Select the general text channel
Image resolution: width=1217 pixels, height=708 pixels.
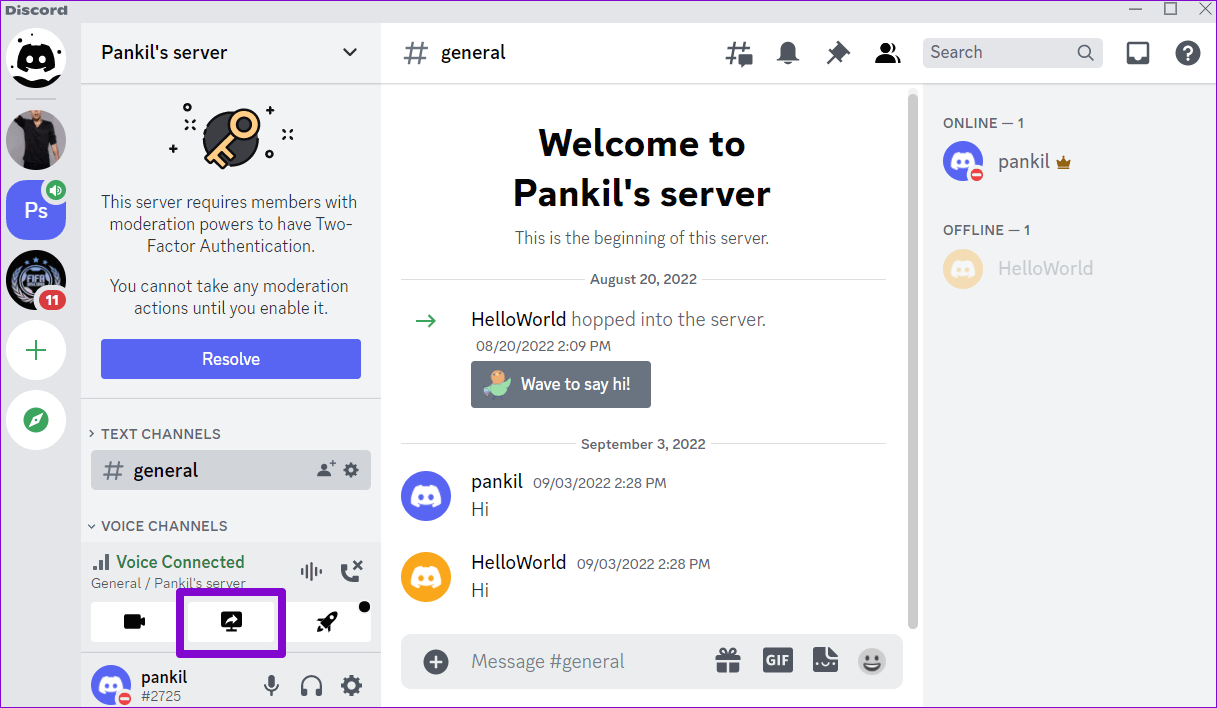(x=231, y=470)
